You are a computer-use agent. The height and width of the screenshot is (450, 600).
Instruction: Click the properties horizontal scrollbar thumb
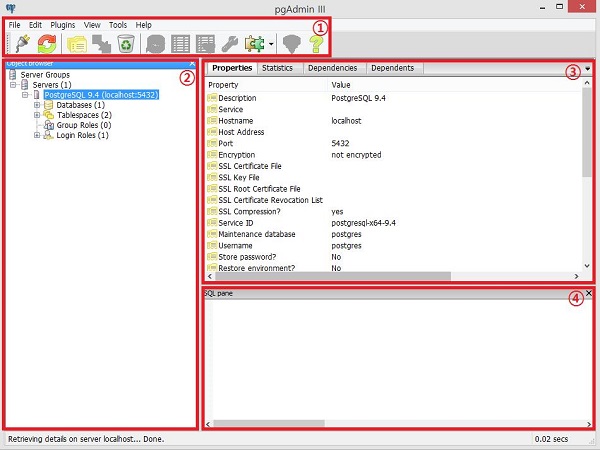tap(332, 276)
